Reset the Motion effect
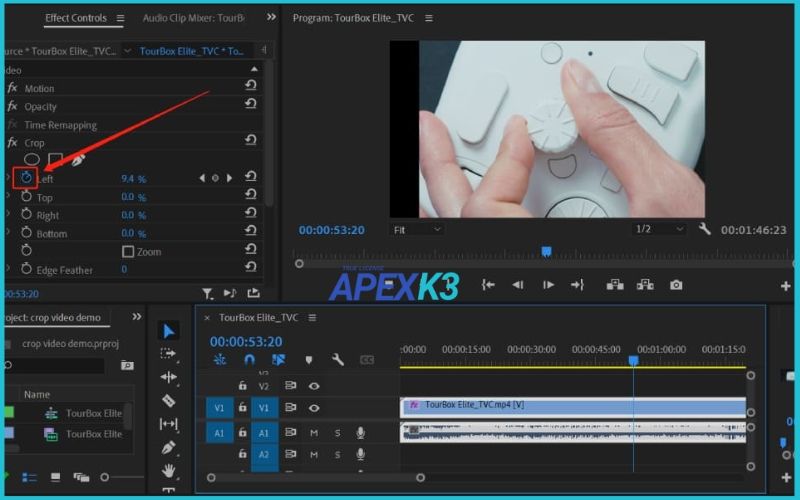 coord(251,85)
